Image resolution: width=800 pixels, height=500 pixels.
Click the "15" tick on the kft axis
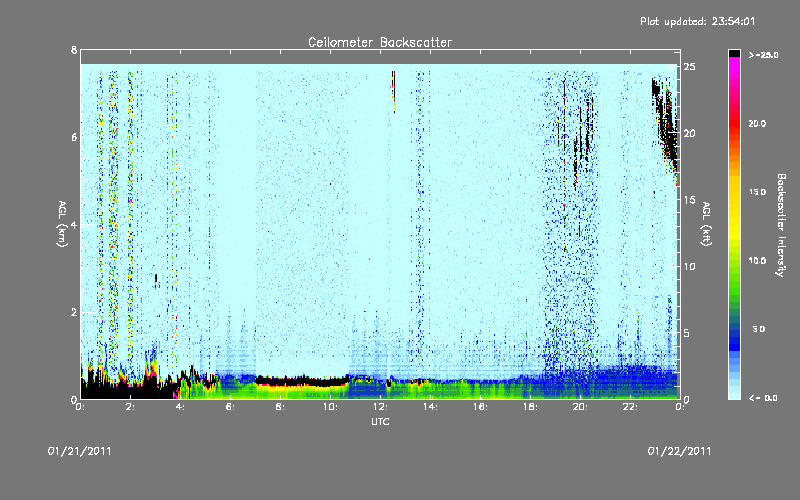point(689,200)
